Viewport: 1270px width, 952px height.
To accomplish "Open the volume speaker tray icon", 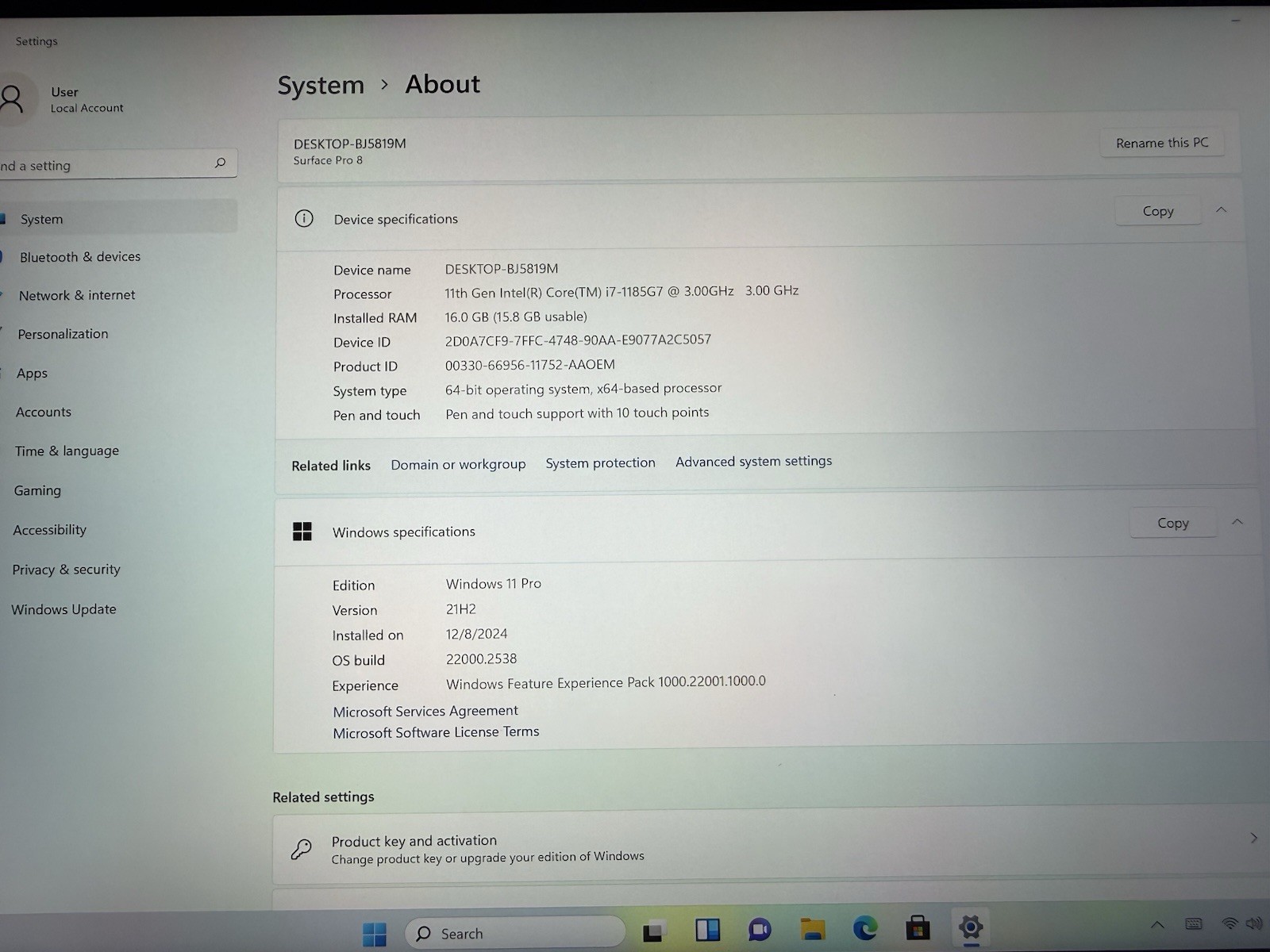I will [x=1254, y=923].
